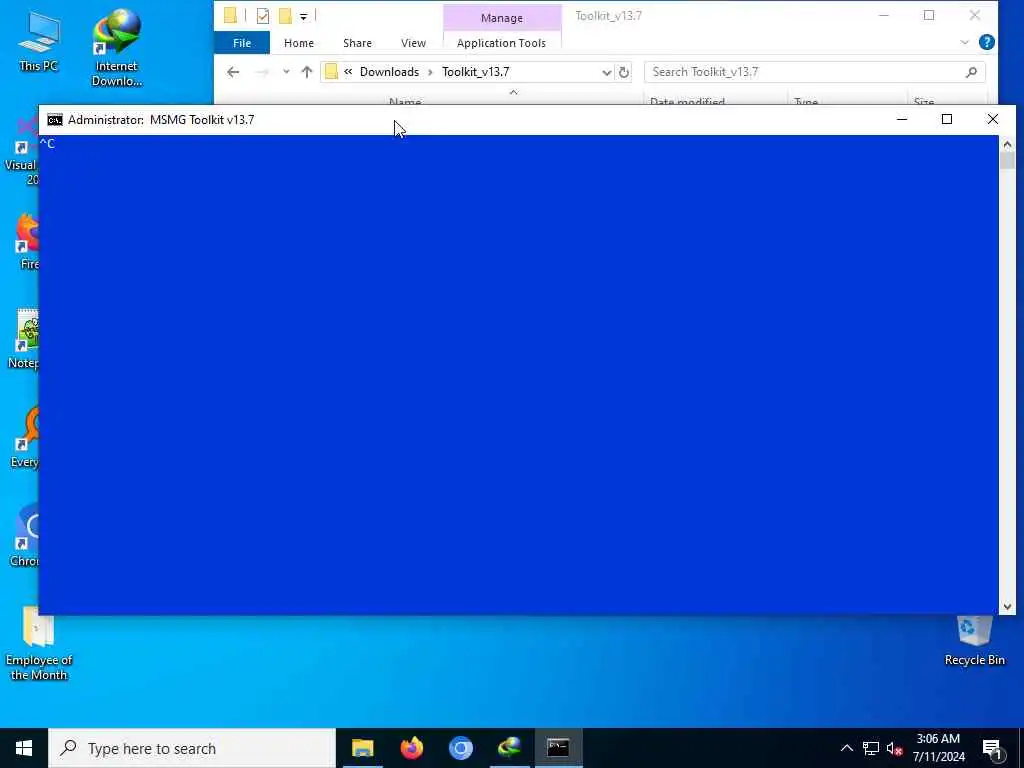Open the Windows Start menu
Viewport: 1024px width, 768px height.
coord(24,748)
